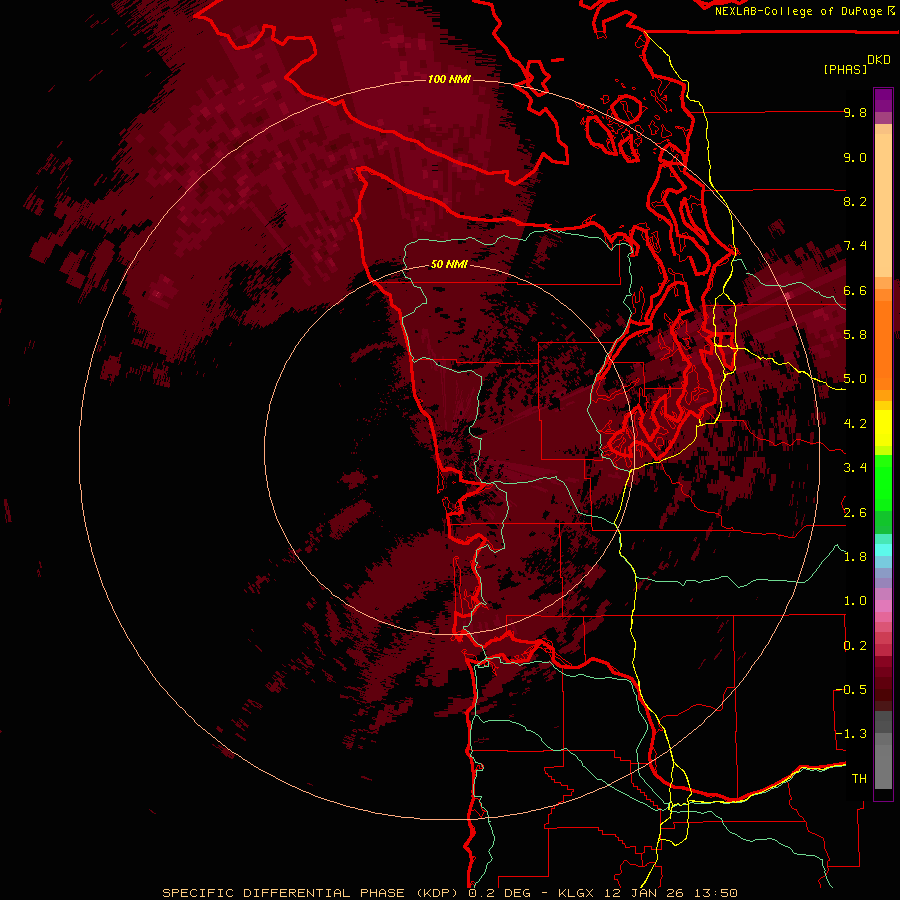Screen dimensions: 900x900
Task: Pick the cyan segment of color bar
Action: 883,549
